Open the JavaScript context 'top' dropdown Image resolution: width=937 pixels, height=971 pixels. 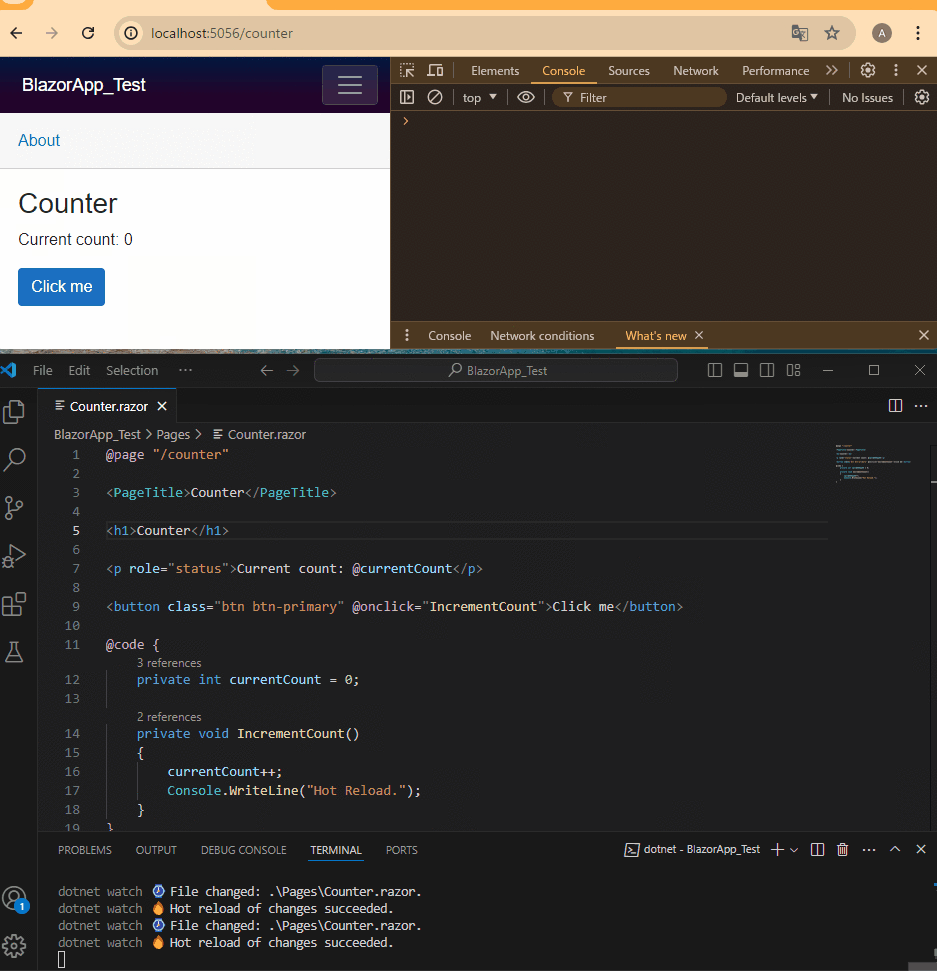click(x=479, y=97)
